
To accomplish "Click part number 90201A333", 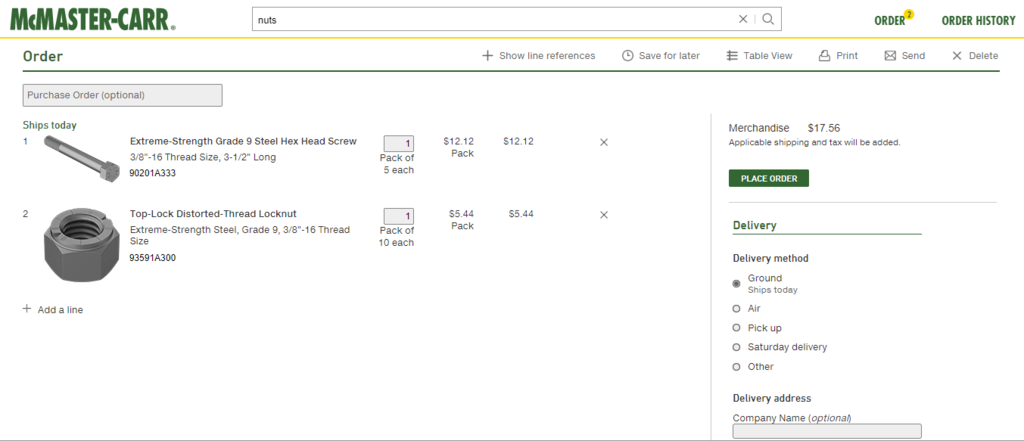I will [x=152, y=173].
